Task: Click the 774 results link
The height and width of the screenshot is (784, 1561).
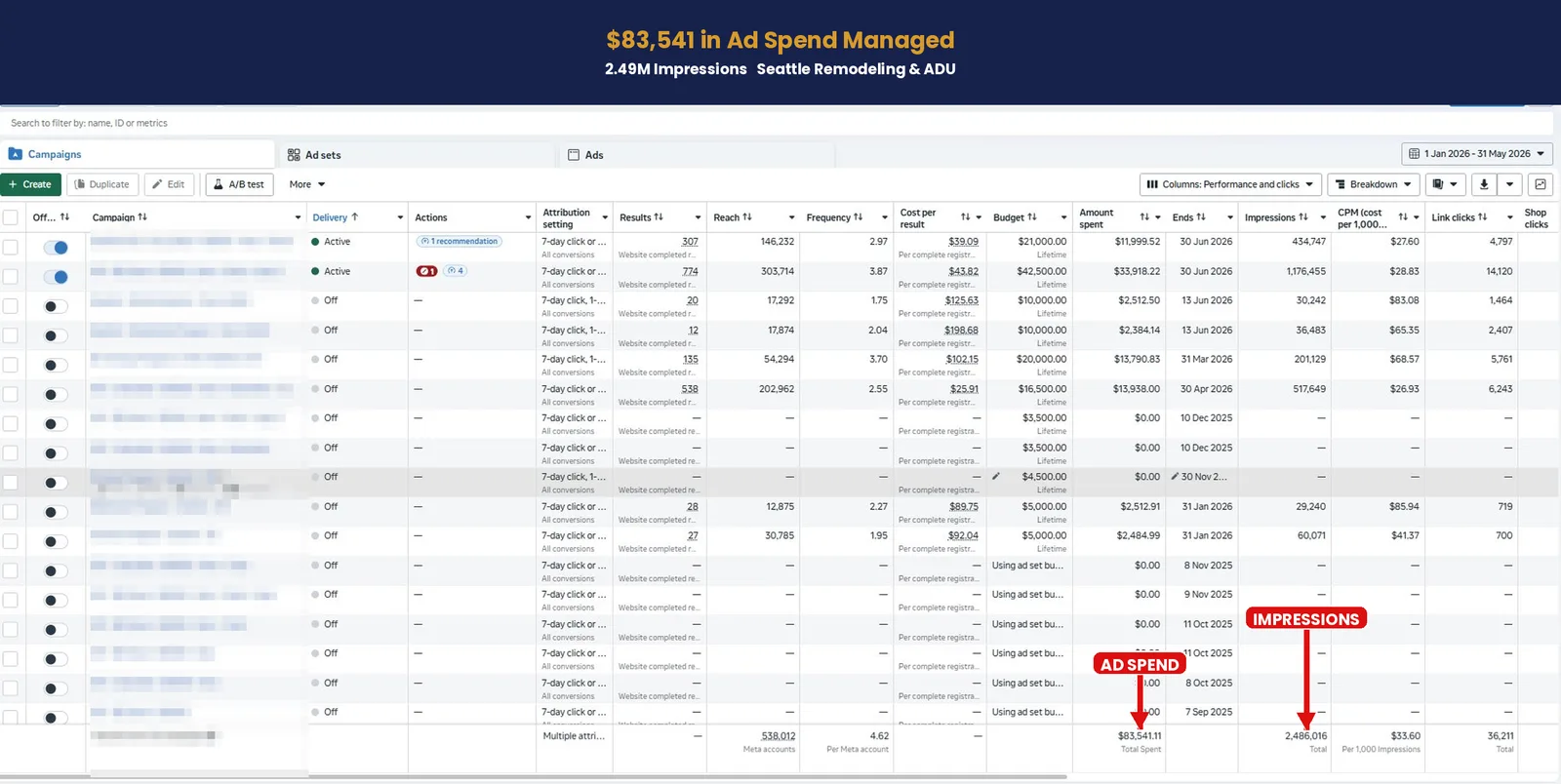Action: [690, 271]
